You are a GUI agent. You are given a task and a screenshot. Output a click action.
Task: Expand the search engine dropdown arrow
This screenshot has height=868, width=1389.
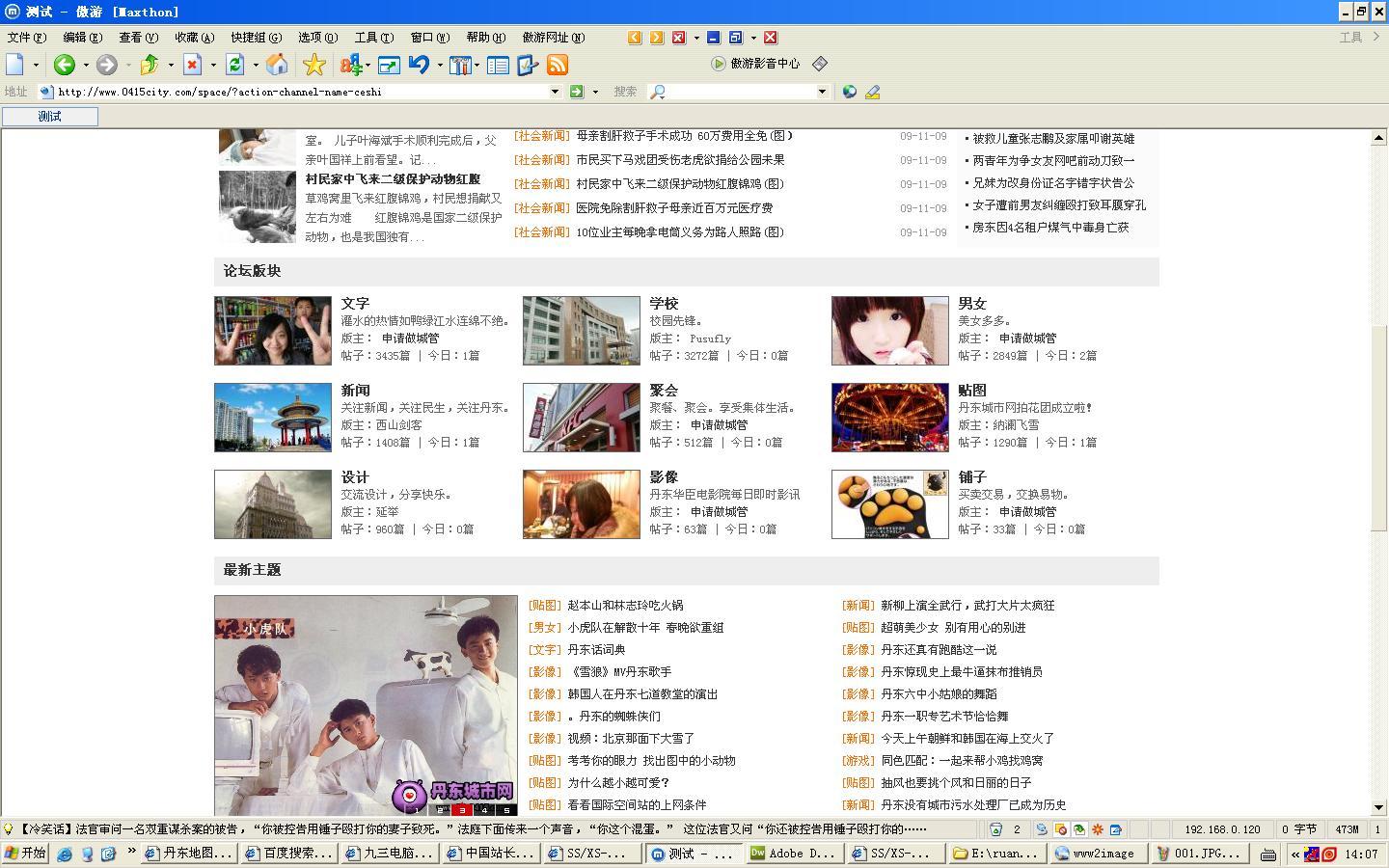point(822,92)
